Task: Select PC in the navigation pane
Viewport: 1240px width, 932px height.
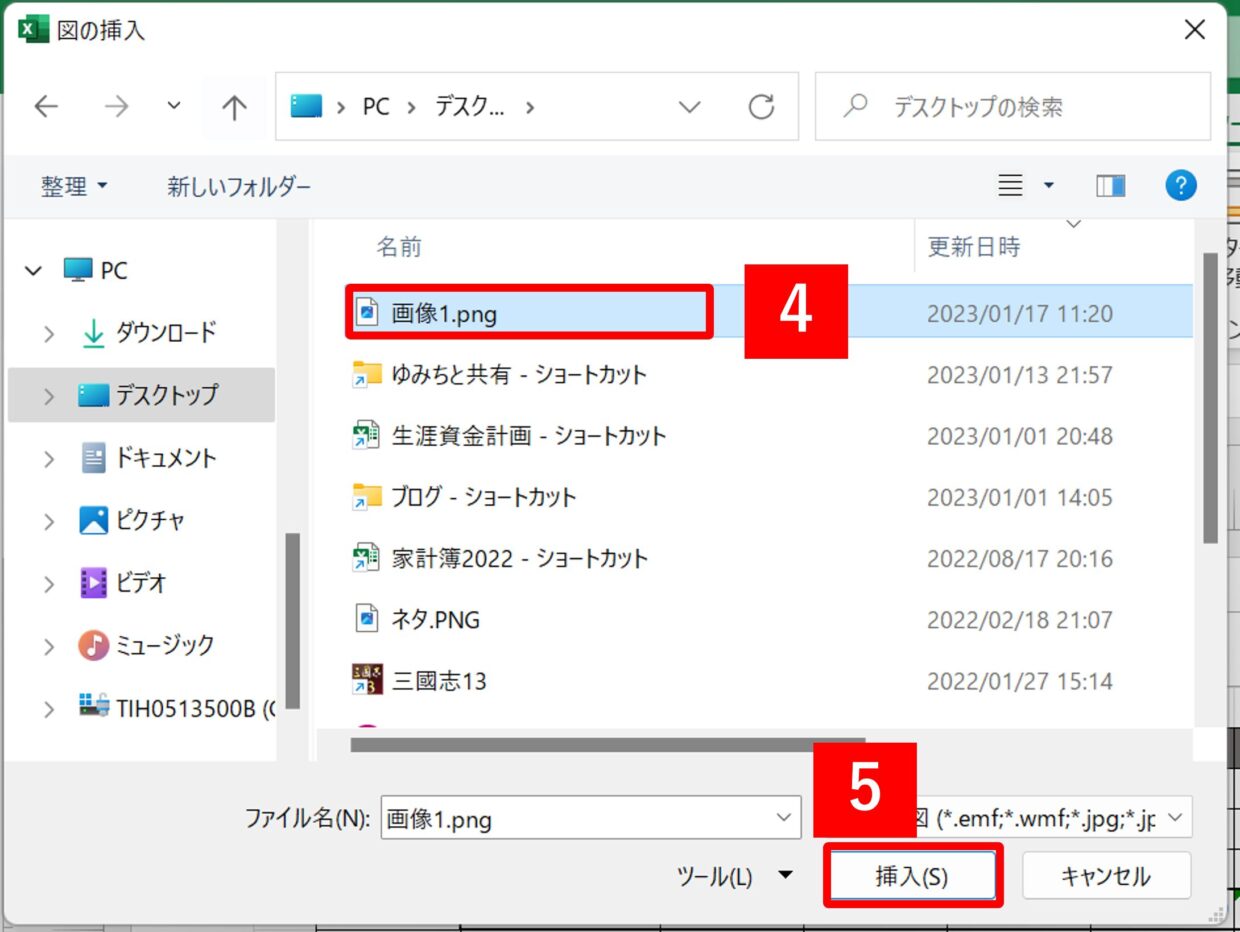Action: pyautogui.click(x=95, y=270)
